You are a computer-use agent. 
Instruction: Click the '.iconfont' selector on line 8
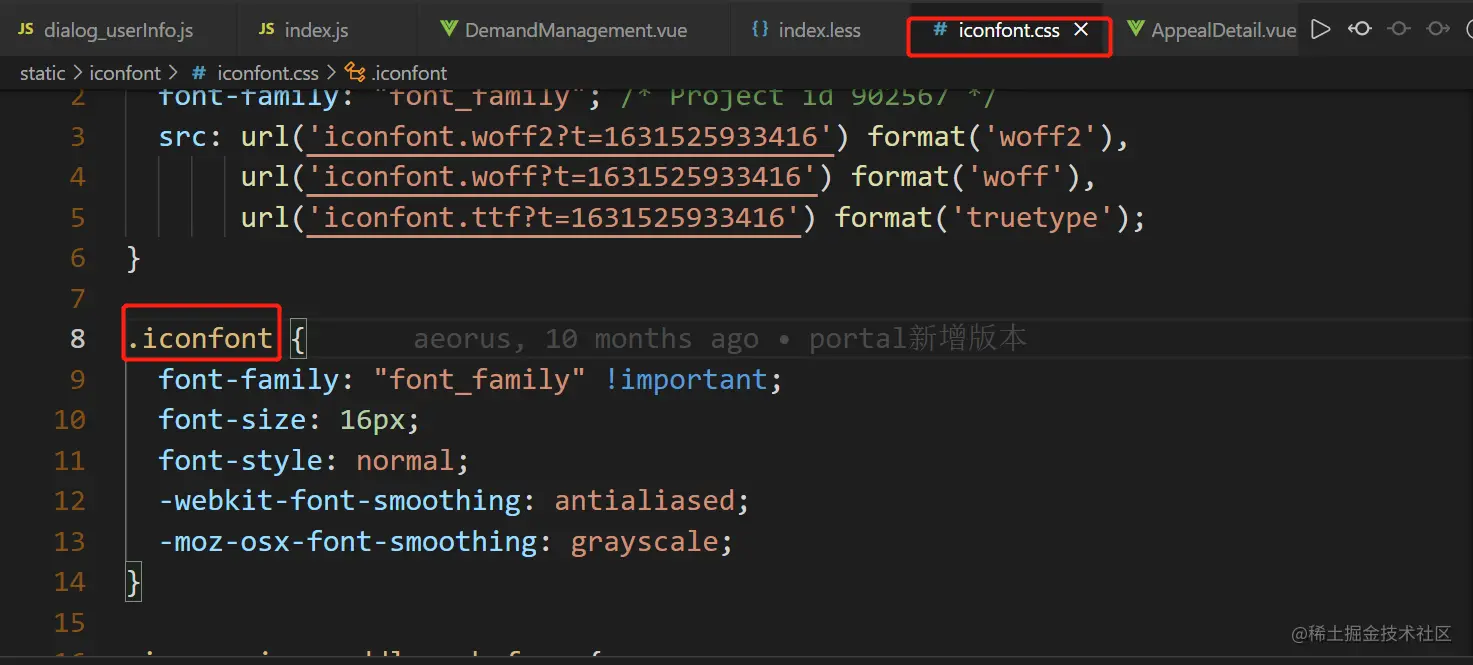tap(200, 339)
